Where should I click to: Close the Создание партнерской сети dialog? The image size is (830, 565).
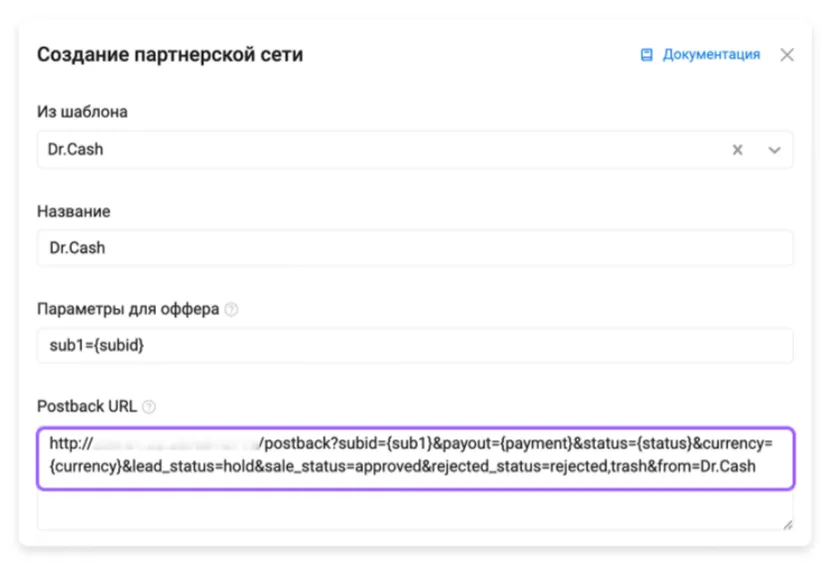(787, 55)
